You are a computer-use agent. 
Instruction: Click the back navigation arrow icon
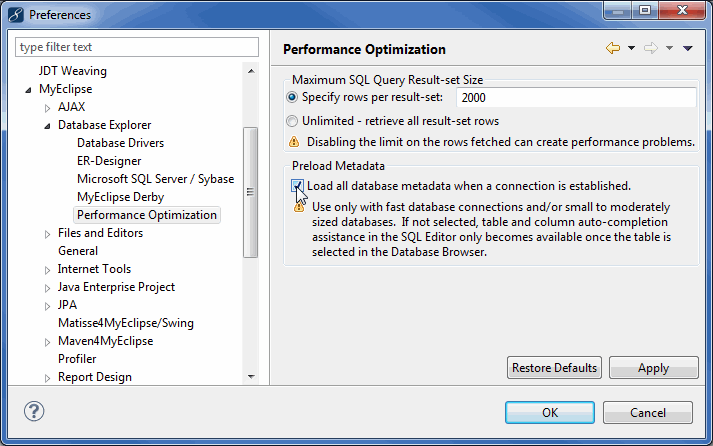[x=612, y=49]
